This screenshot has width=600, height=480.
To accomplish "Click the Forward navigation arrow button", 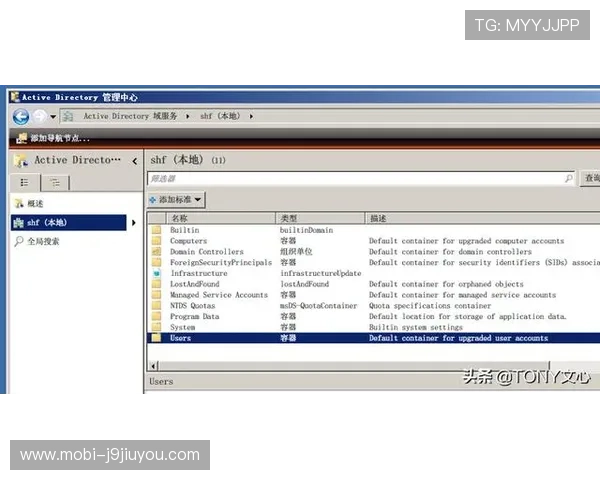I will (x=39, y=116).
